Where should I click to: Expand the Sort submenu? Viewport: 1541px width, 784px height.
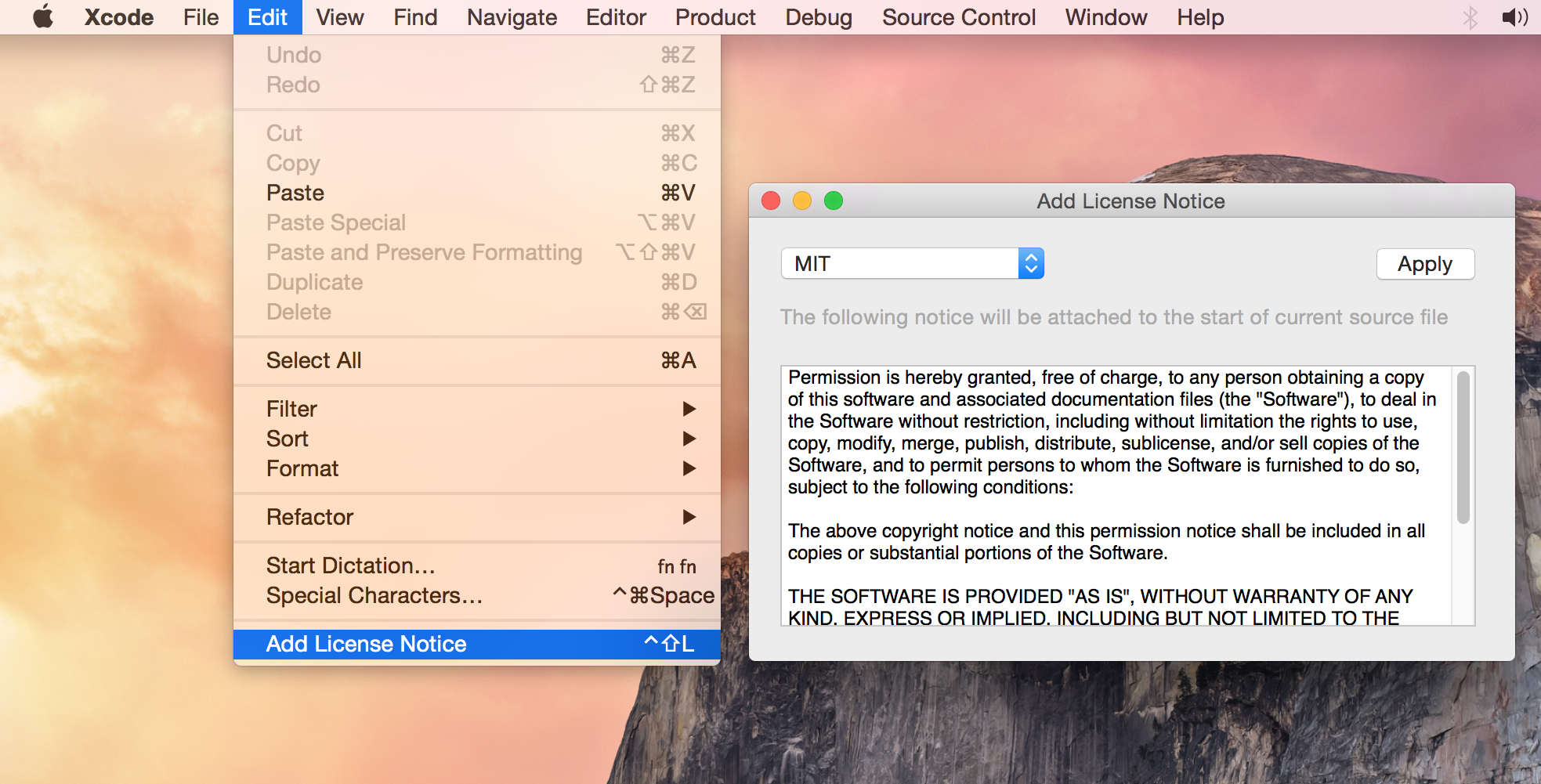tap(477, 439)
